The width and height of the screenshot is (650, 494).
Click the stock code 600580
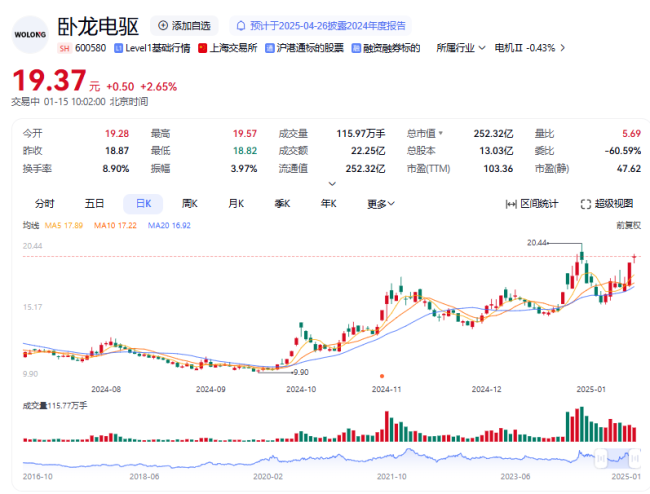click(x=90, y=48)
